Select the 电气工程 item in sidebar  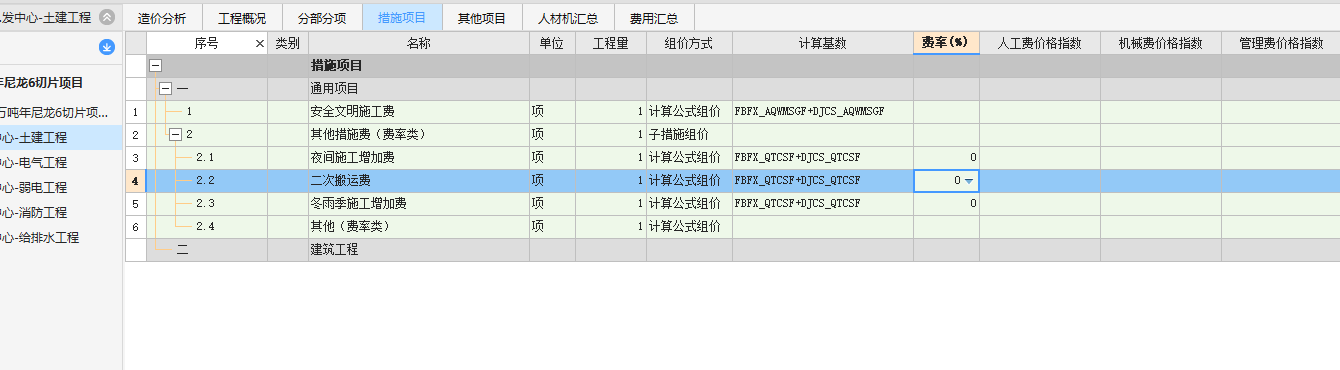pos(61,162)
